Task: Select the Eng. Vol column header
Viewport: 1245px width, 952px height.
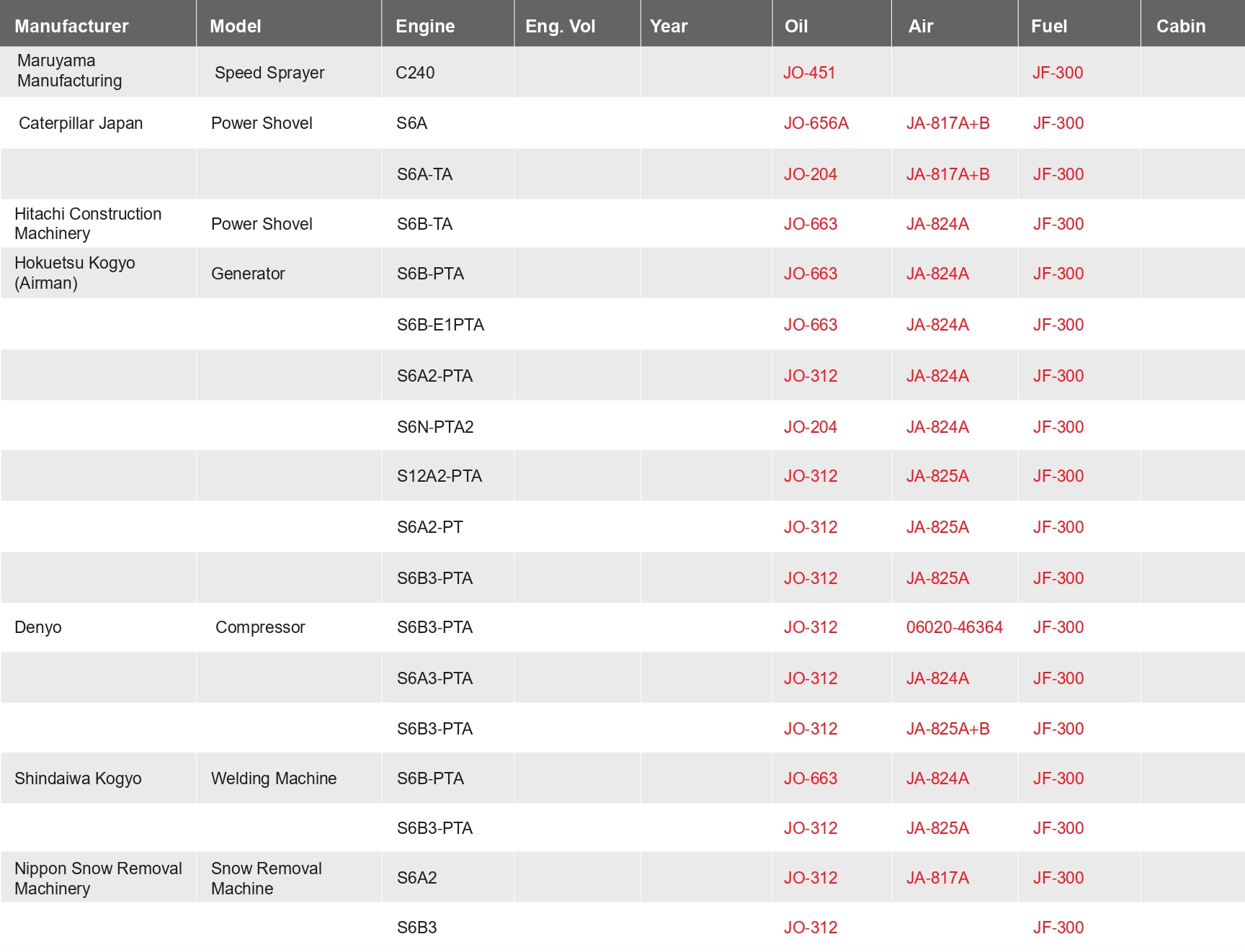Action: [x=560, y=26]
